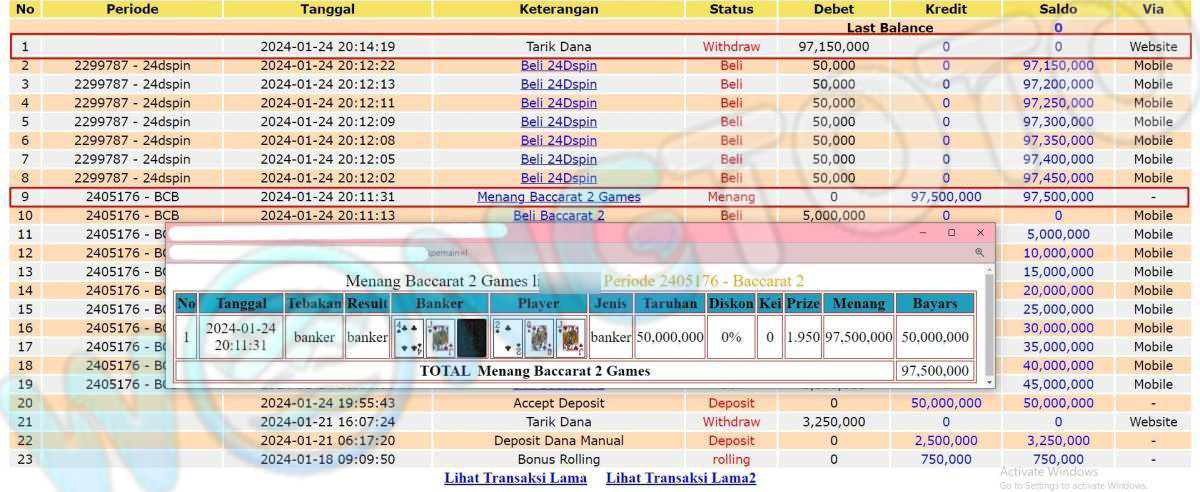The width and height of the screenshot is (1200, 492).
Task: Click Beli 24Dspin link at 20:12:02
Action: 558,178
